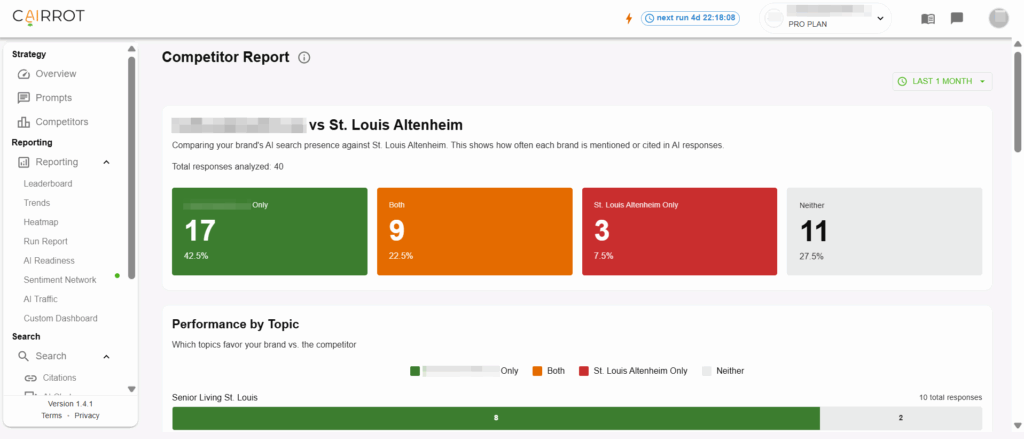The image size is (1024, 439).
Task: Open the documentation book icon
Action: (x=928, y=19)
